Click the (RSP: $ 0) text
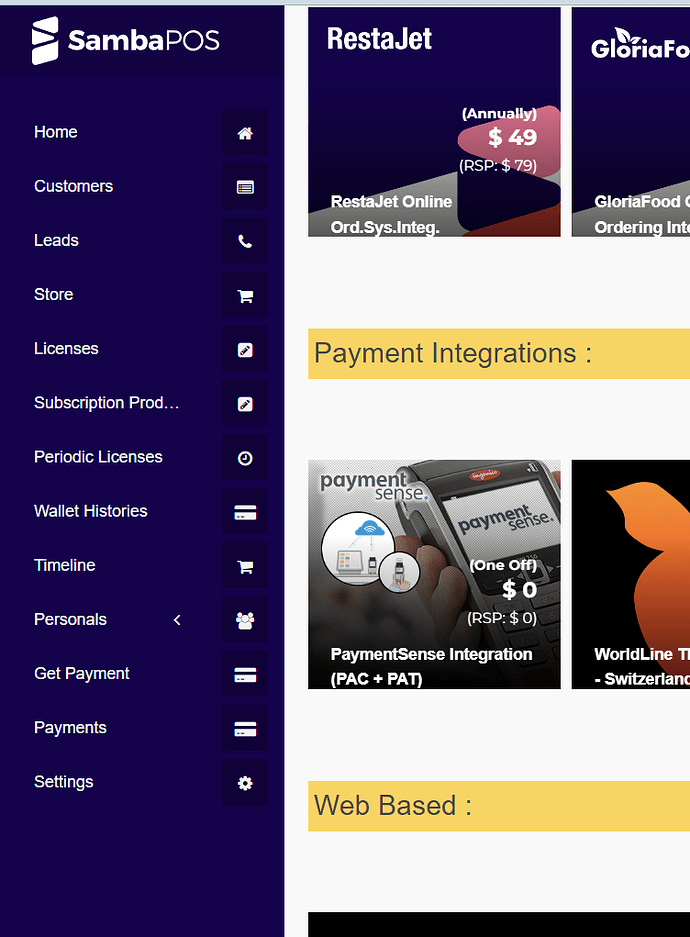690x937 pixels. pos(502,618)
